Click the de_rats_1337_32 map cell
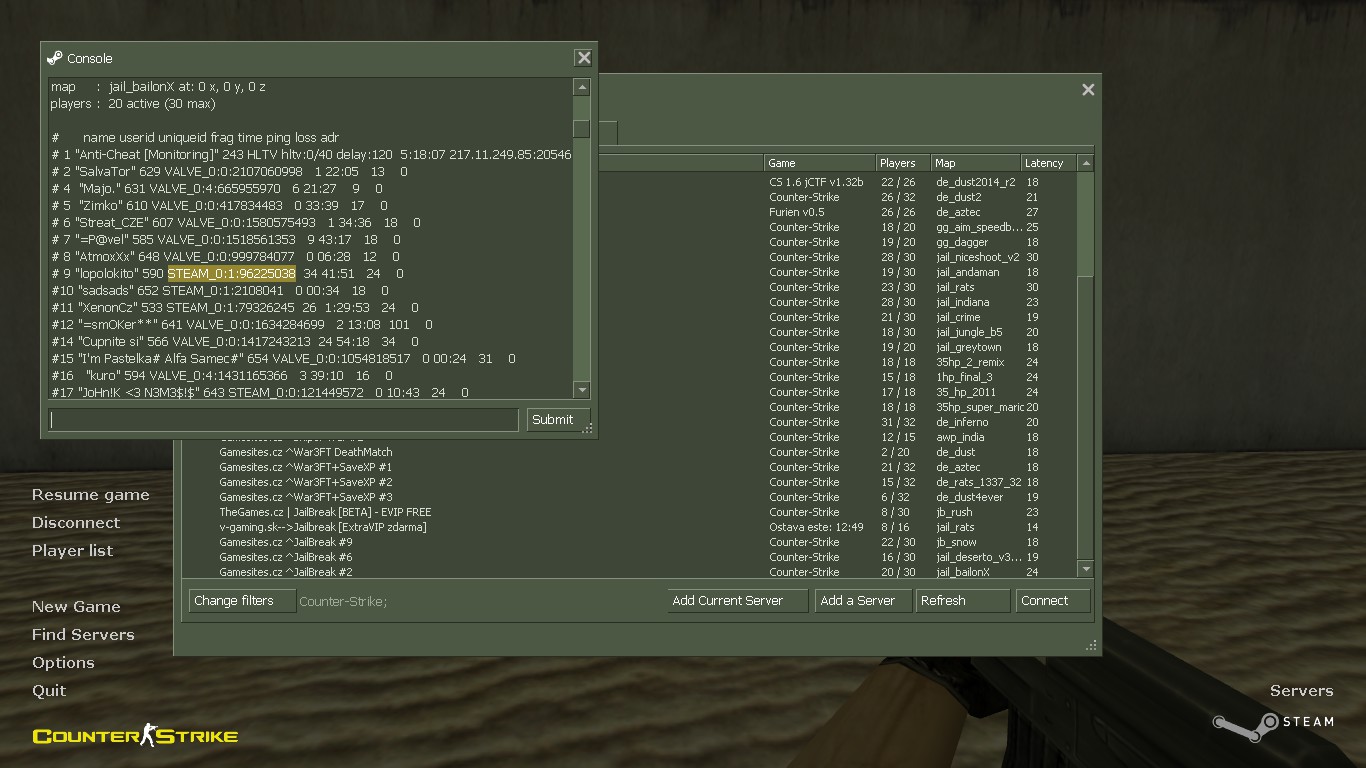 coord(979,482)
